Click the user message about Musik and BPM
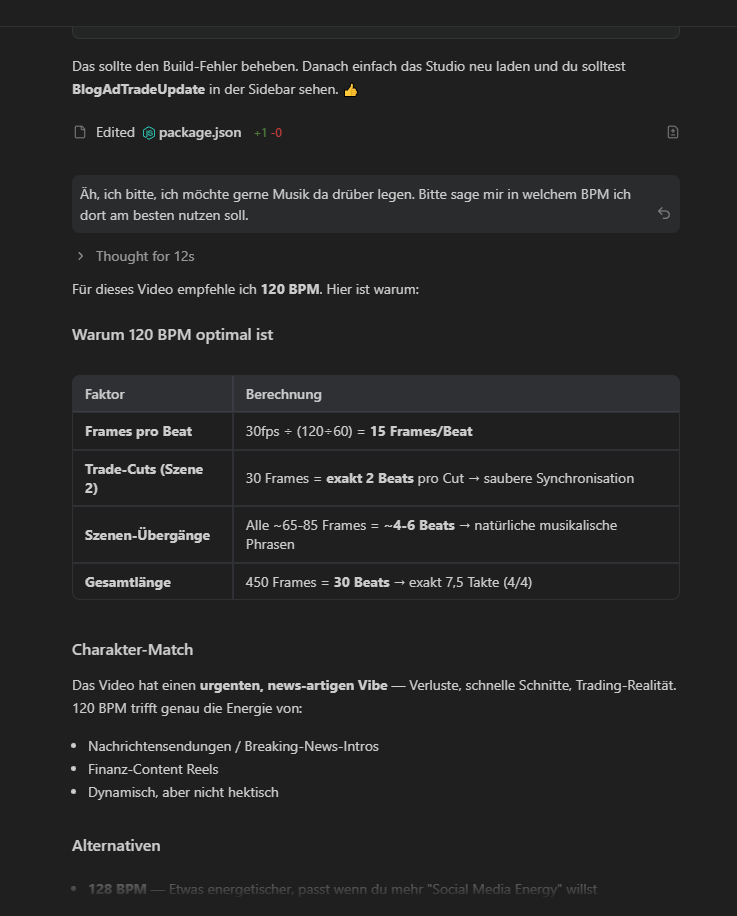This screenshot has width=737, height=916. [355, 204]
